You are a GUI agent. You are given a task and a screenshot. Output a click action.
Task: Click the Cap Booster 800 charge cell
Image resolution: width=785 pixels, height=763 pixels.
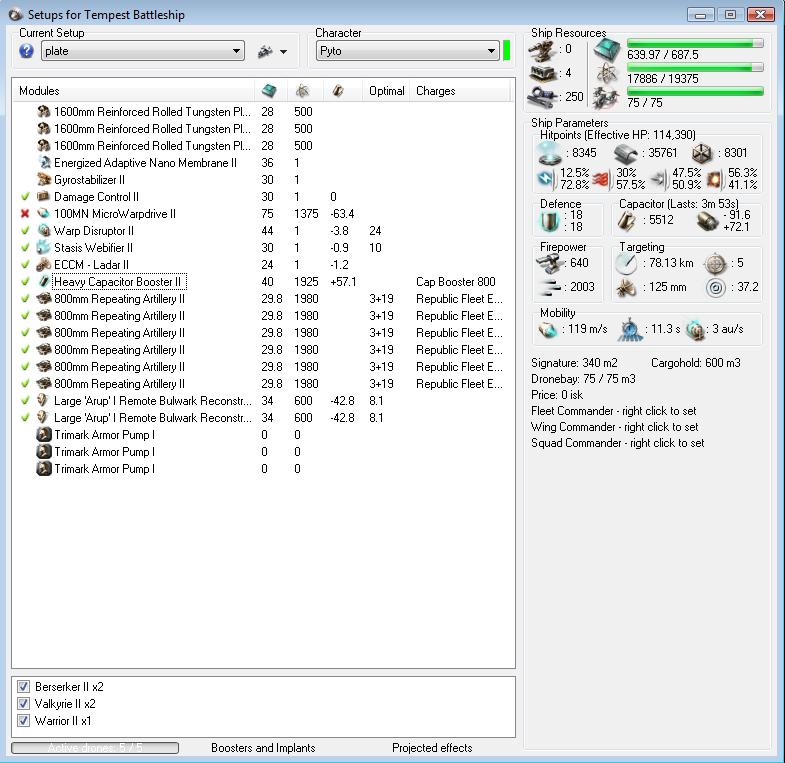tap(456, 282)
